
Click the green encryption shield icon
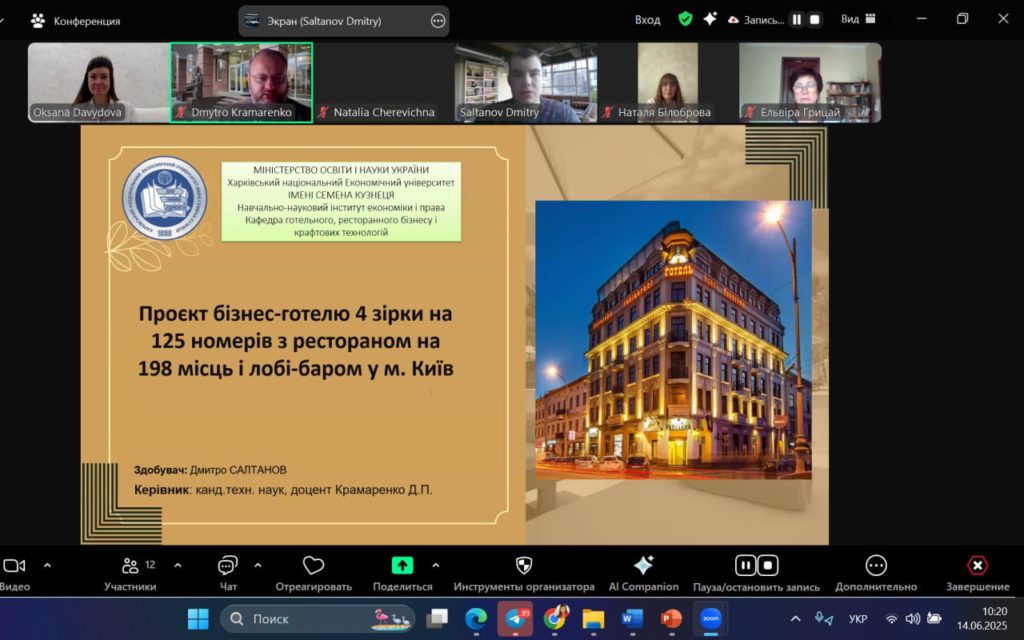pyautogui.click(x=685, y=19)
